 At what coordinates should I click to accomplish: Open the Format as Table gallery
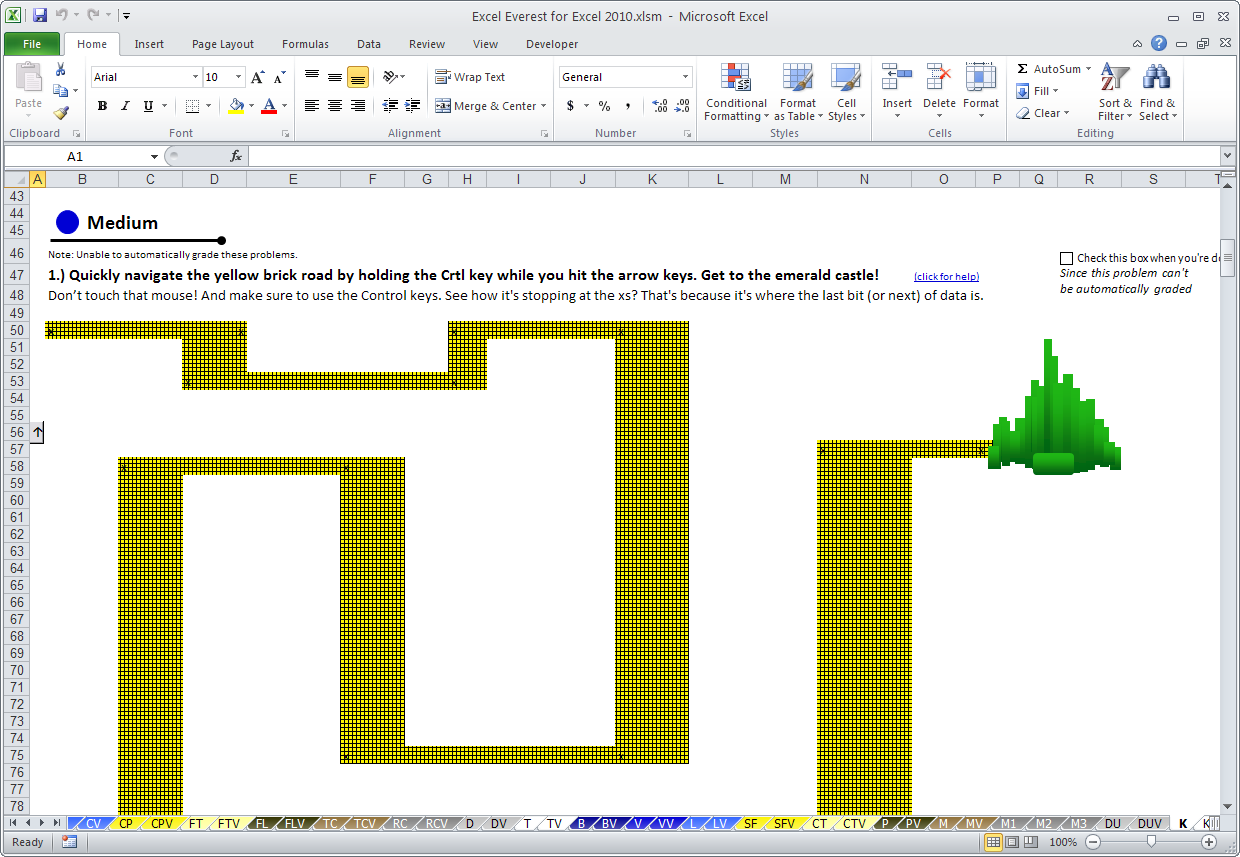798,92
